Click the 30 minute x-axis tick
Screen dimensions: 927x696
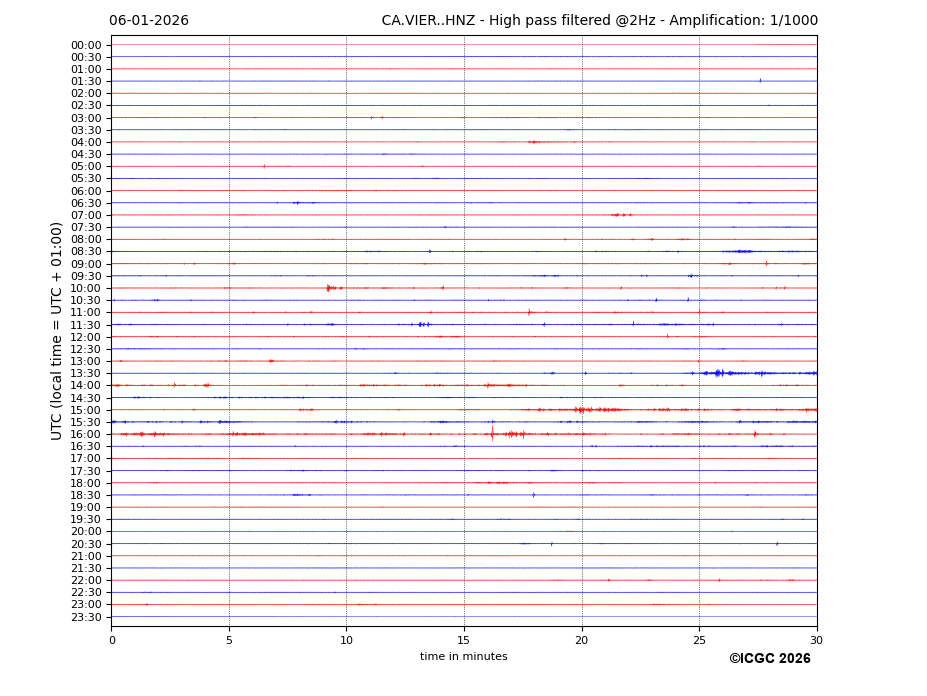(x=816, y=640)
